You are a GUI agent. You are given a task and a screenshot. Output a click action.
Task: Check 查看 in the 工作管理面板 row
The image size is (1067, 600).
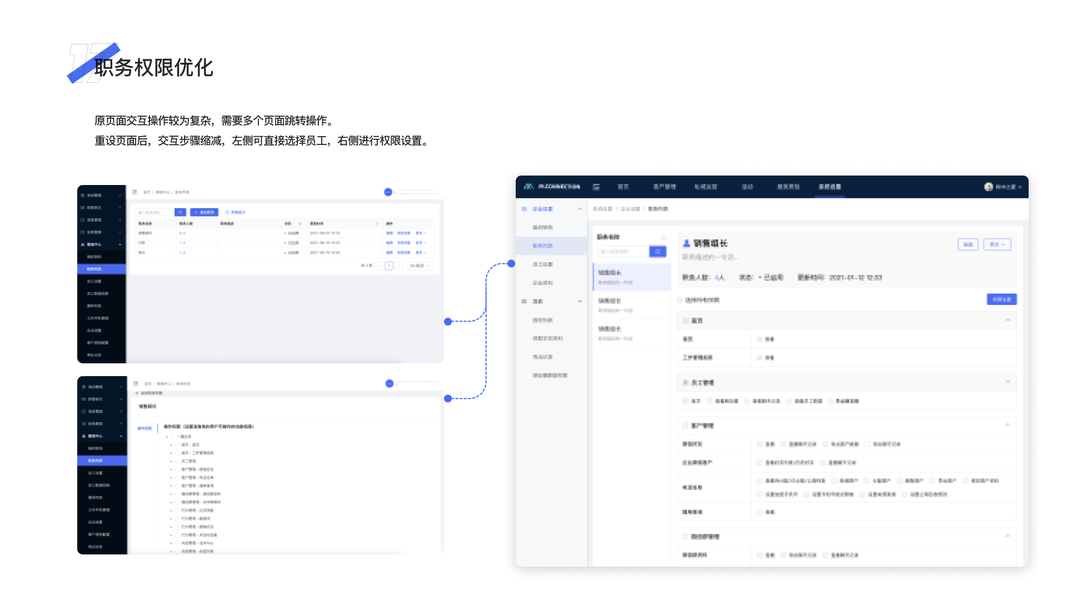tap(759, 357)
